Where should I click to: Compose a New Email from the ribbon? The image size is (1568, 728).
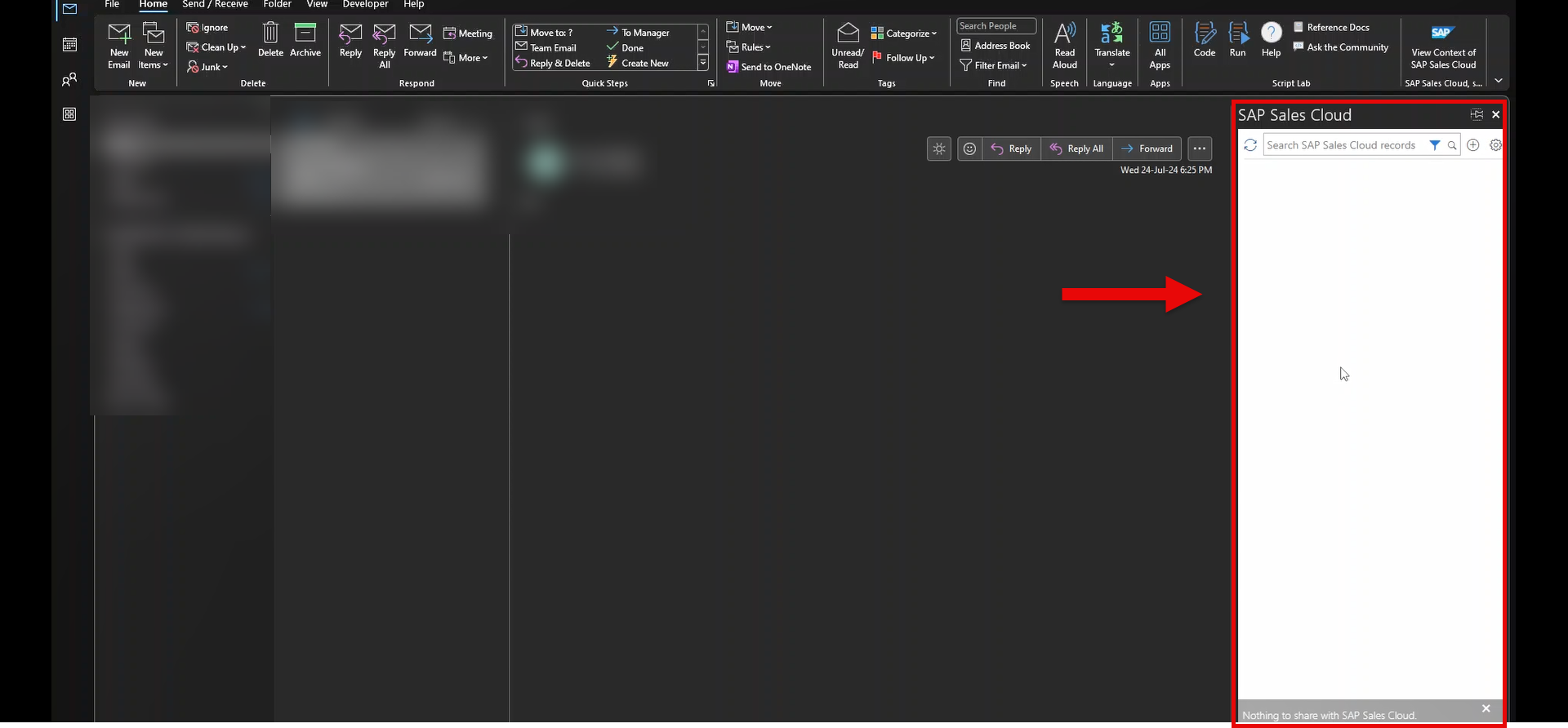click(119, 46)
